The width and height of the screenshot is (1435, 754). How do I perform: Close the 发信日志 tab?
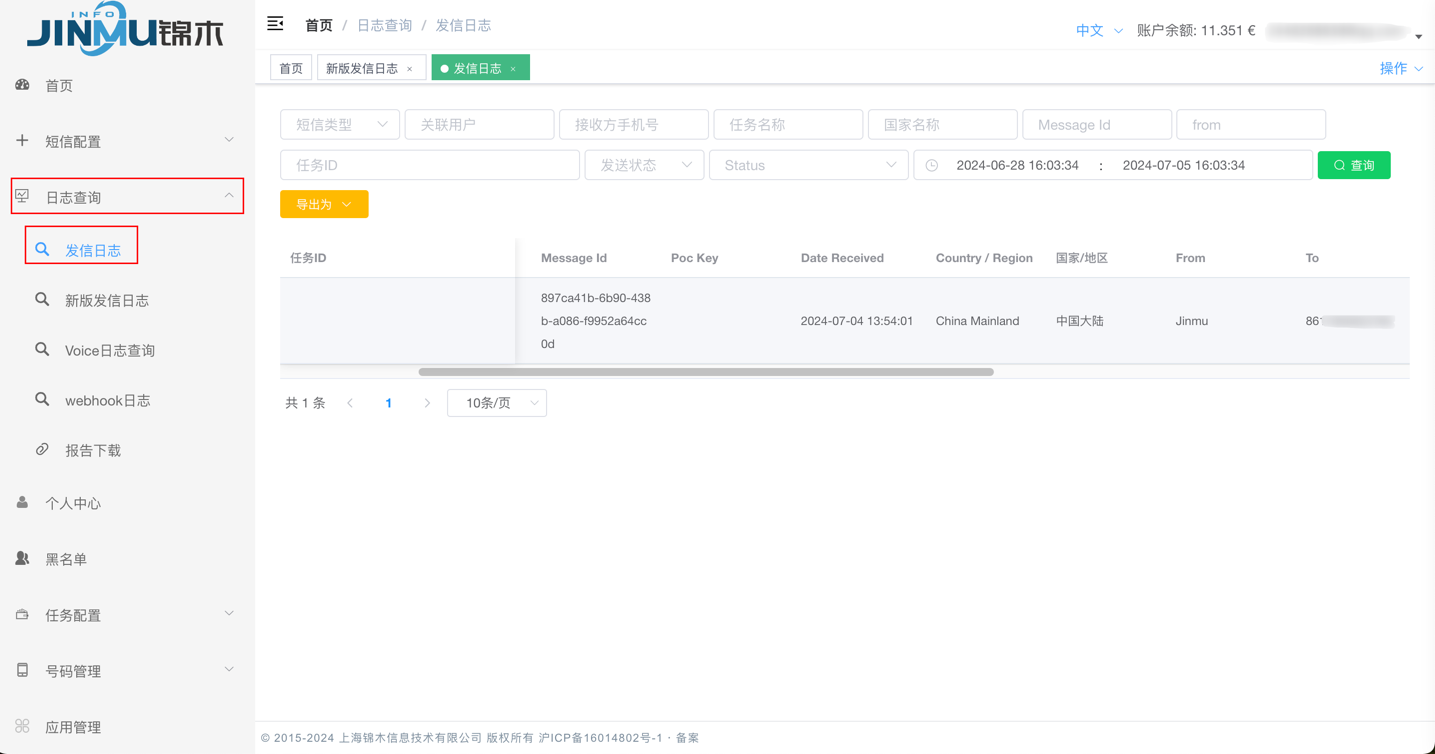pyautogui.click(x=513, y=69)
